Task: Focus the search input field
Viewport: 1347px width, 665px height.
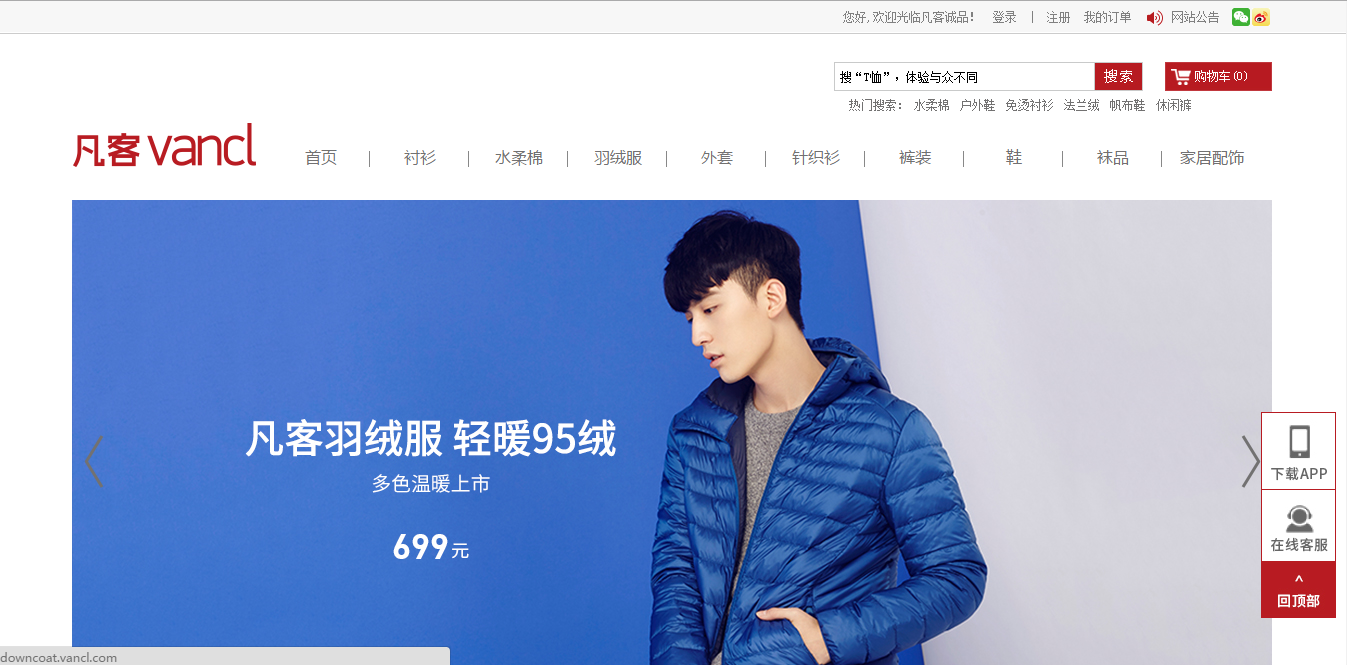Action: [964, 77]
